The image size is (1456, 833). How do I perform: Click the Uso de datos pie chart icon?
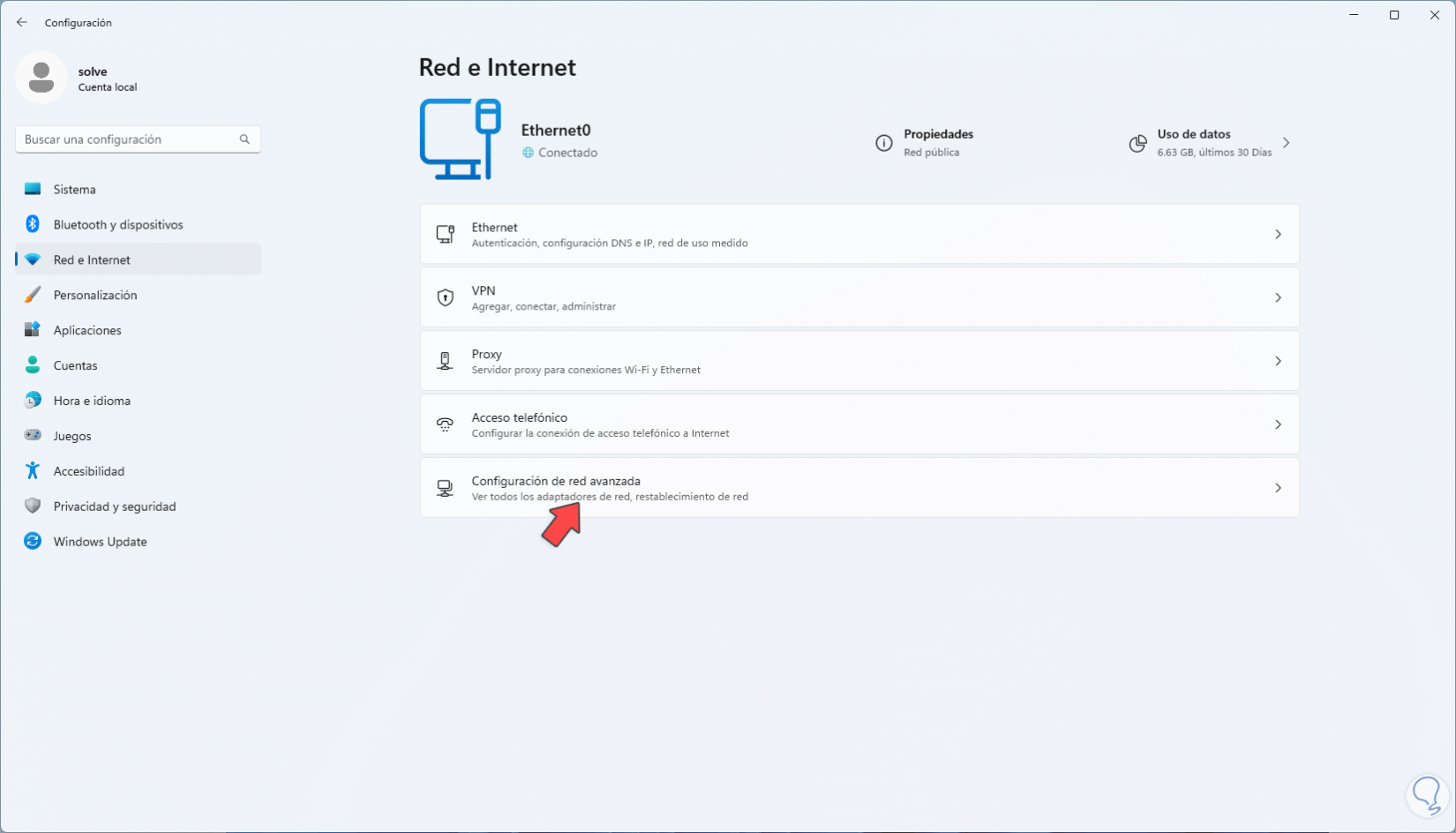click(x=1138, y=143)
